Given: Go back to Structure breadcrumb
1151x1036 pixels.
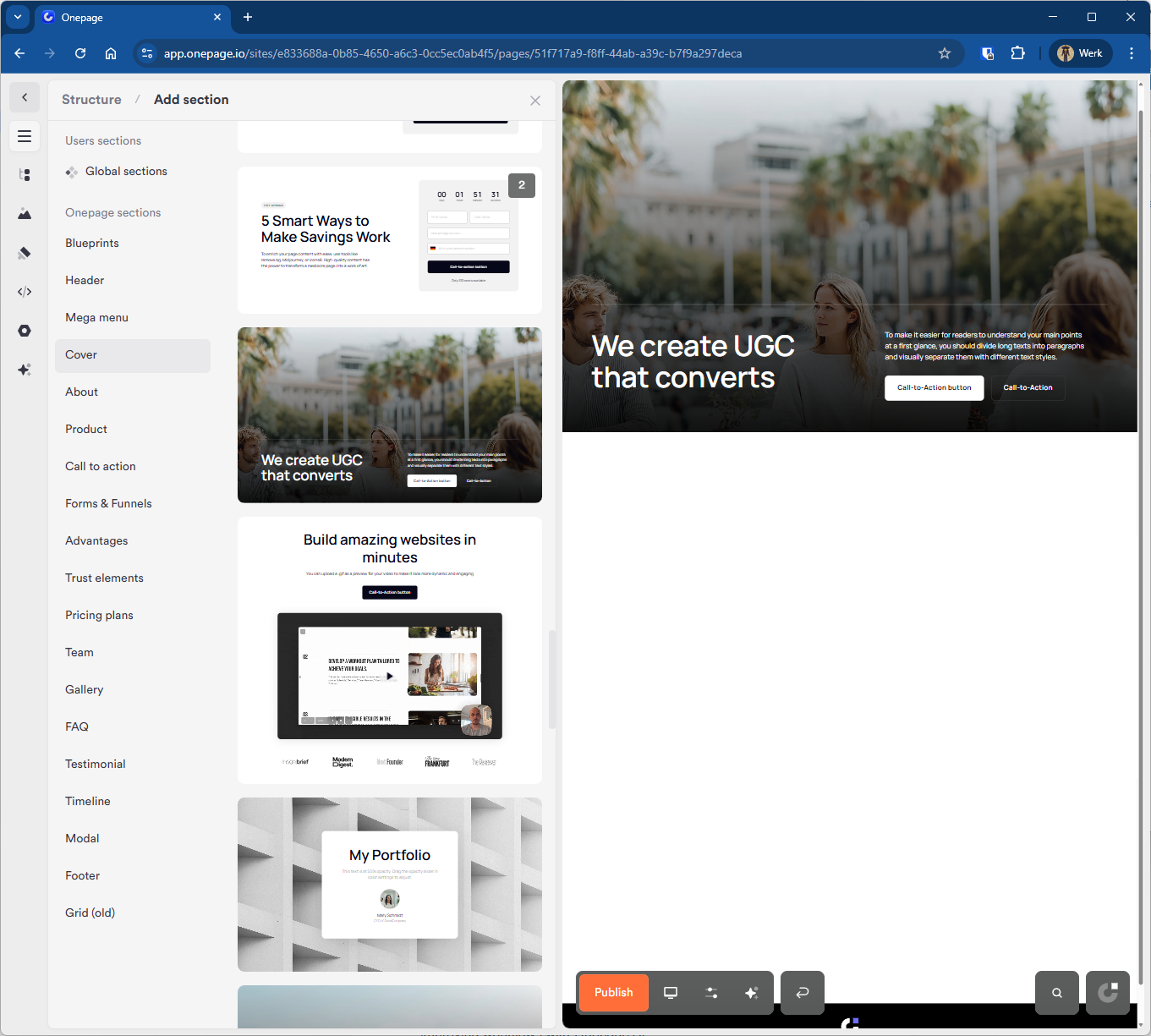Looking at the screenshot, I should click(x=91, y=100).
